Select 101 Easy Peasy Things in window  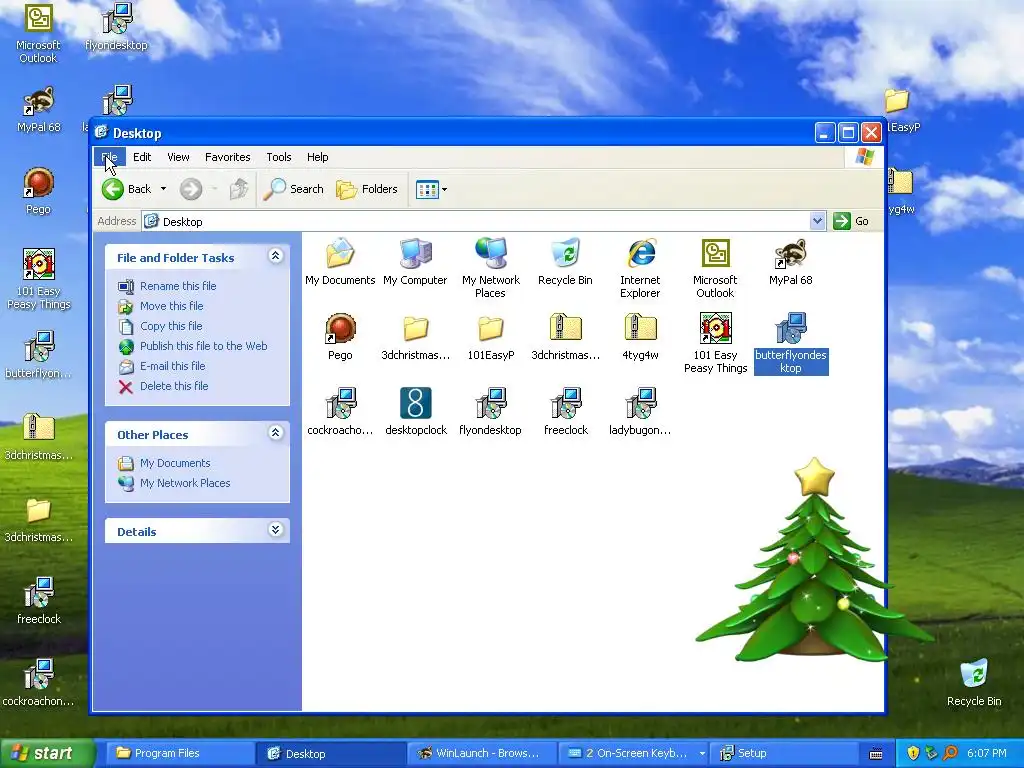coord(715,343)
